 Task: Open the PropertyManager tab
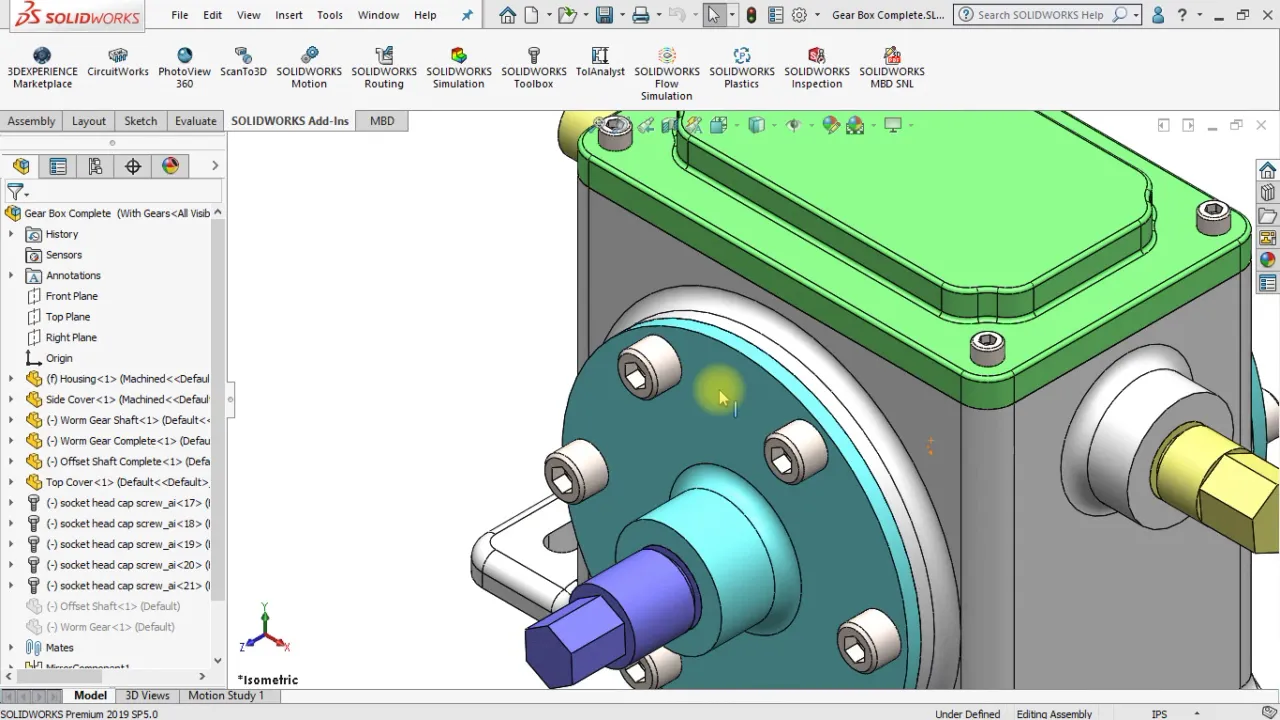pos(58,166)
